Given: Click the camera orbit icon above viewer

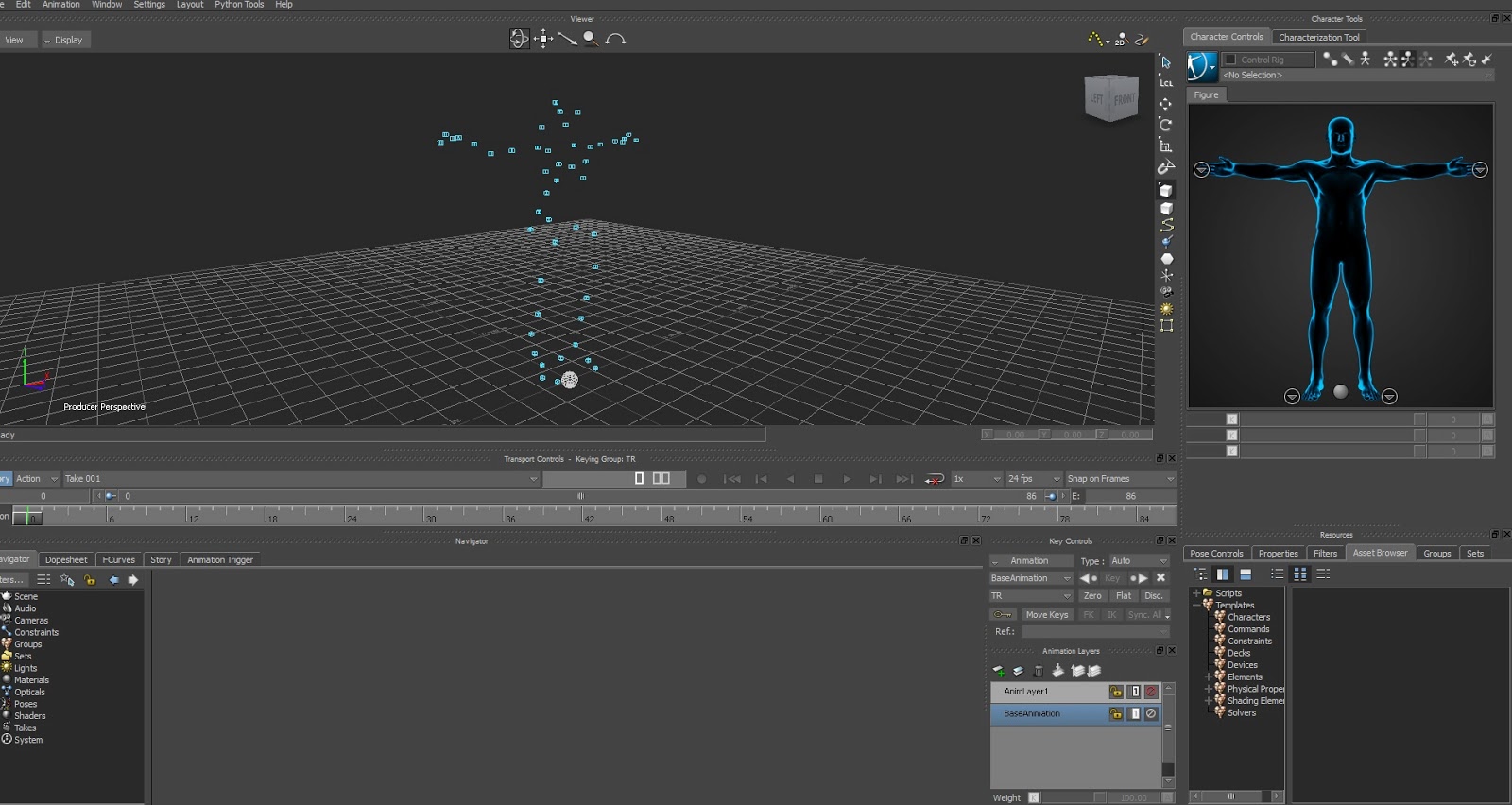Looking at the screenshot, I should (x=519, y=39).
